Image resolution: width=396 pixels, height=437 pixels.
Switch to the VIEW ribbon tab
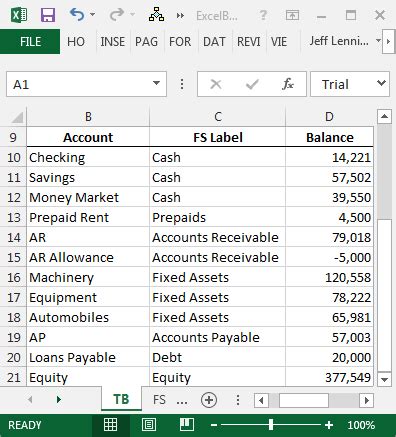(x=279, y=42)
